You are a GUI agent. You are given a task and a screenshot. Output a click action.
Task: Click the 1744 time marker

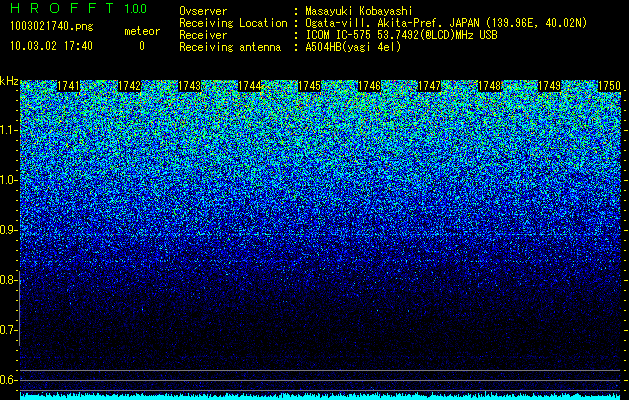pos(249,86)
